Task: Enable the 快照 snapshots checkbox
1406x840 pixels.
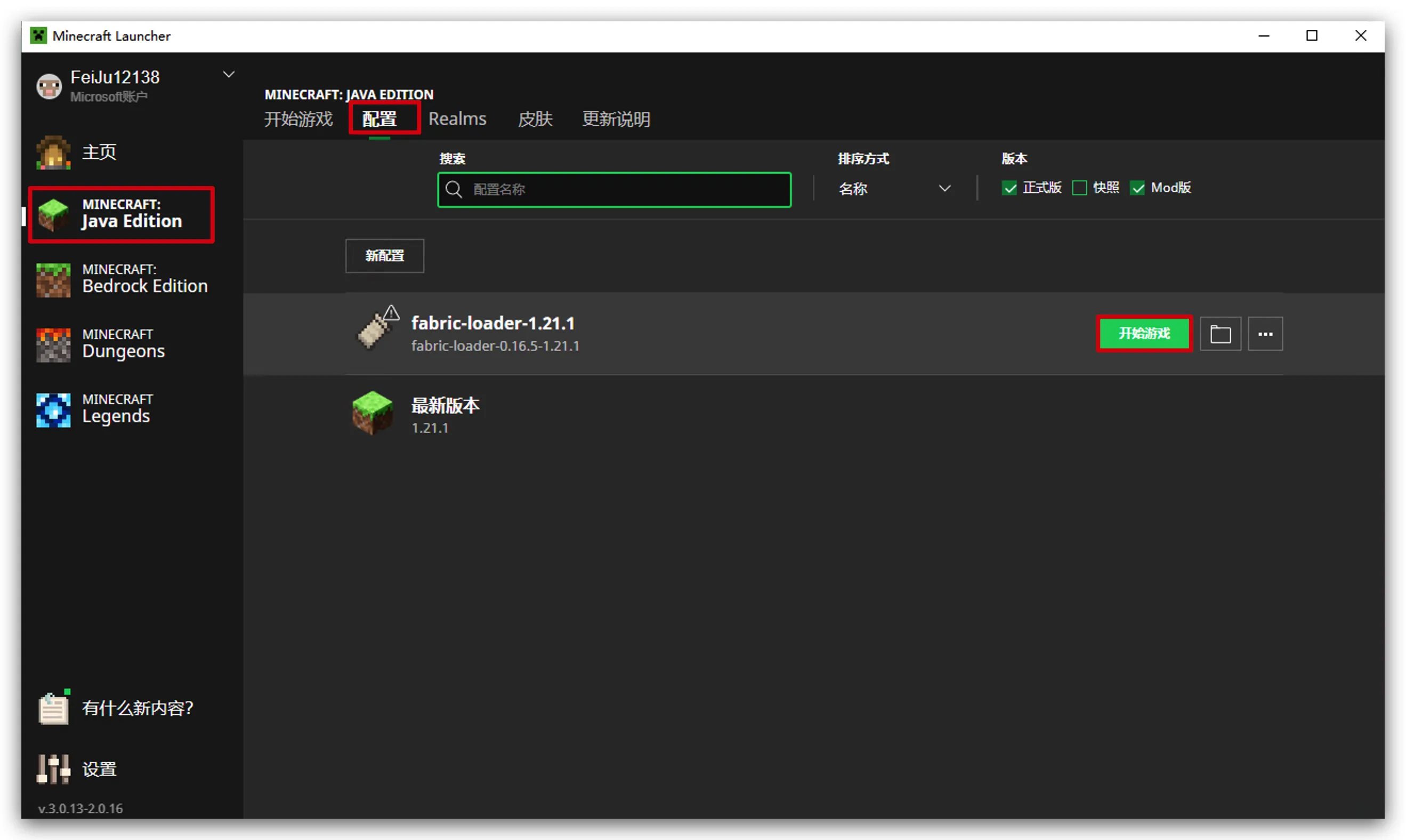Action: [x=1079, y=188]
